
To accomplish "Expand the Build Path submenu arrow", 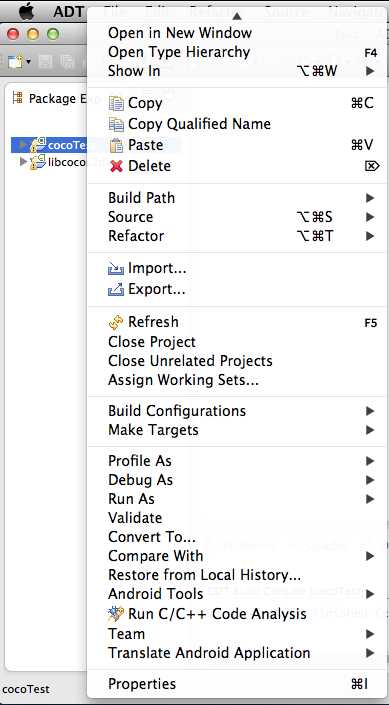I will (370, 198).
